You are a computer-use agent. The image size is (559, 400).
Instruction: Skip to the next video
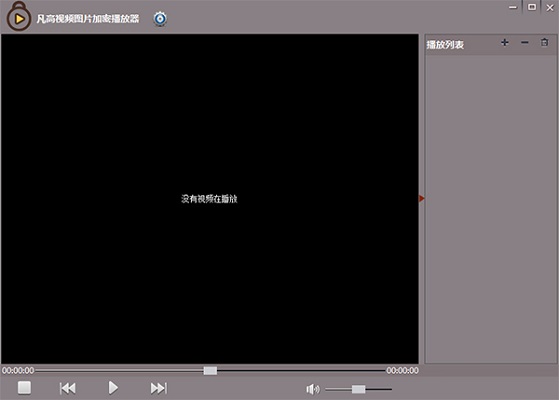pyautogui.click(x=159, y=388)
